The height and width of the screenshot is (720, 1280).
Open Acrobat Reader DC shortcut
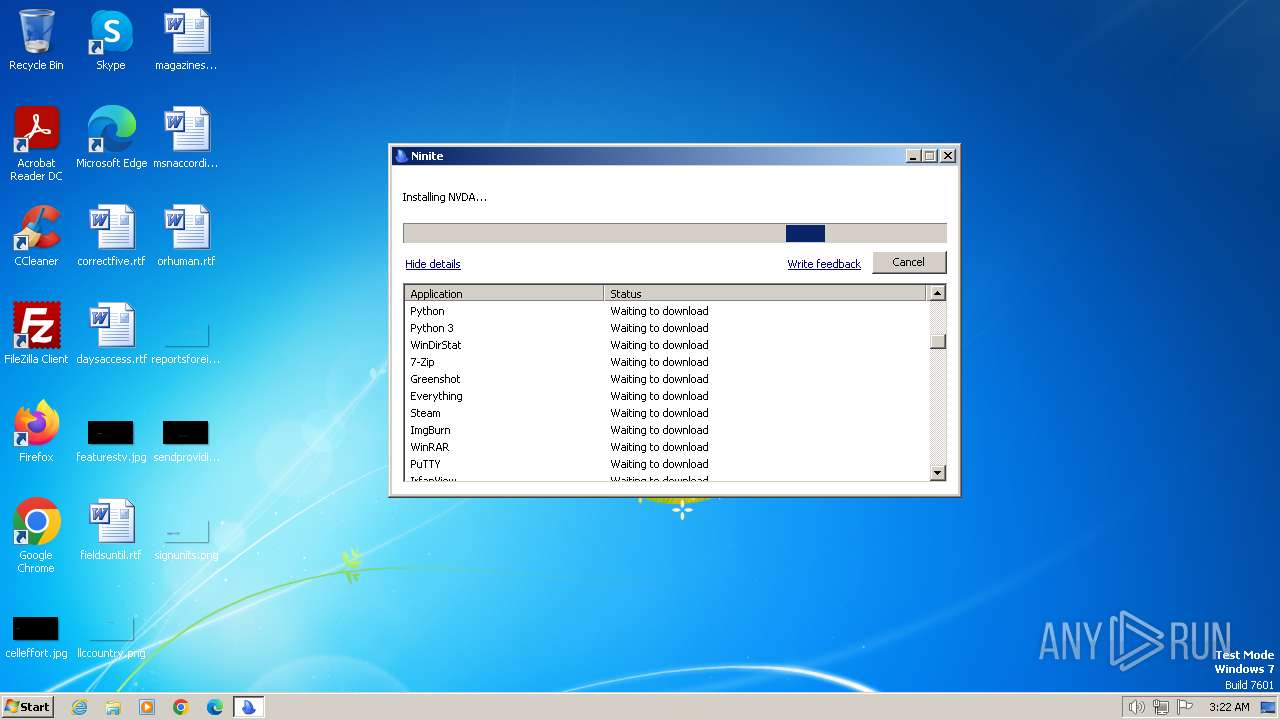pyautogui.click(x=36, y=144)
